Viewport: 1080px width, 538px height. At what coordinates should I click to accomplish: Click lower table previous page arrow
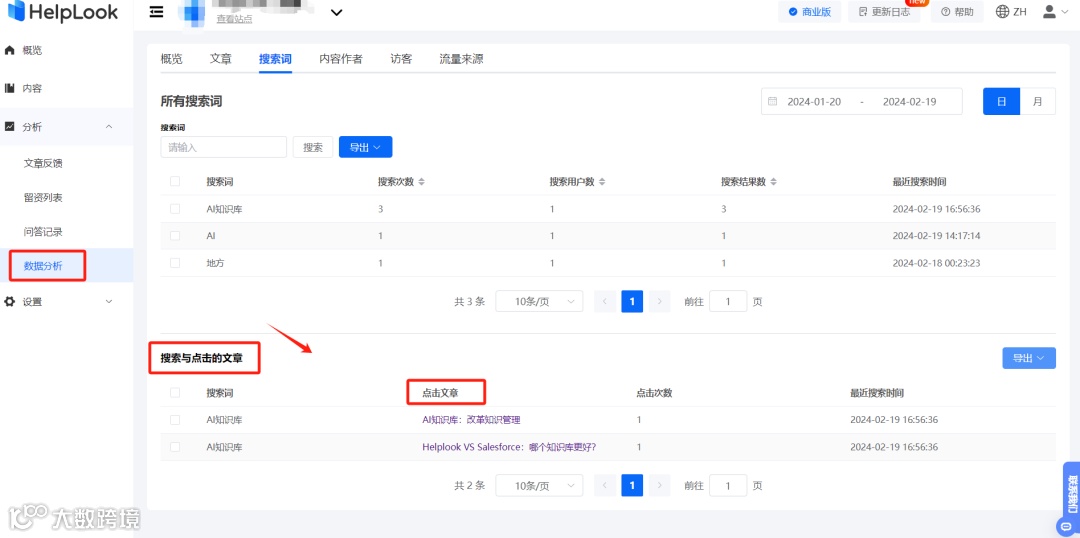(605, 485)
